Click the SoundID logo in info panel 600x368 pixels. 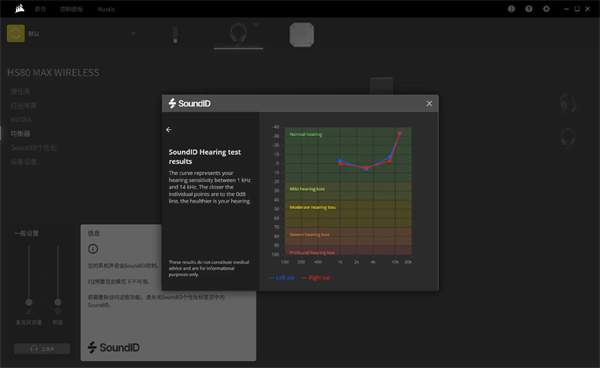coord(114,347)
